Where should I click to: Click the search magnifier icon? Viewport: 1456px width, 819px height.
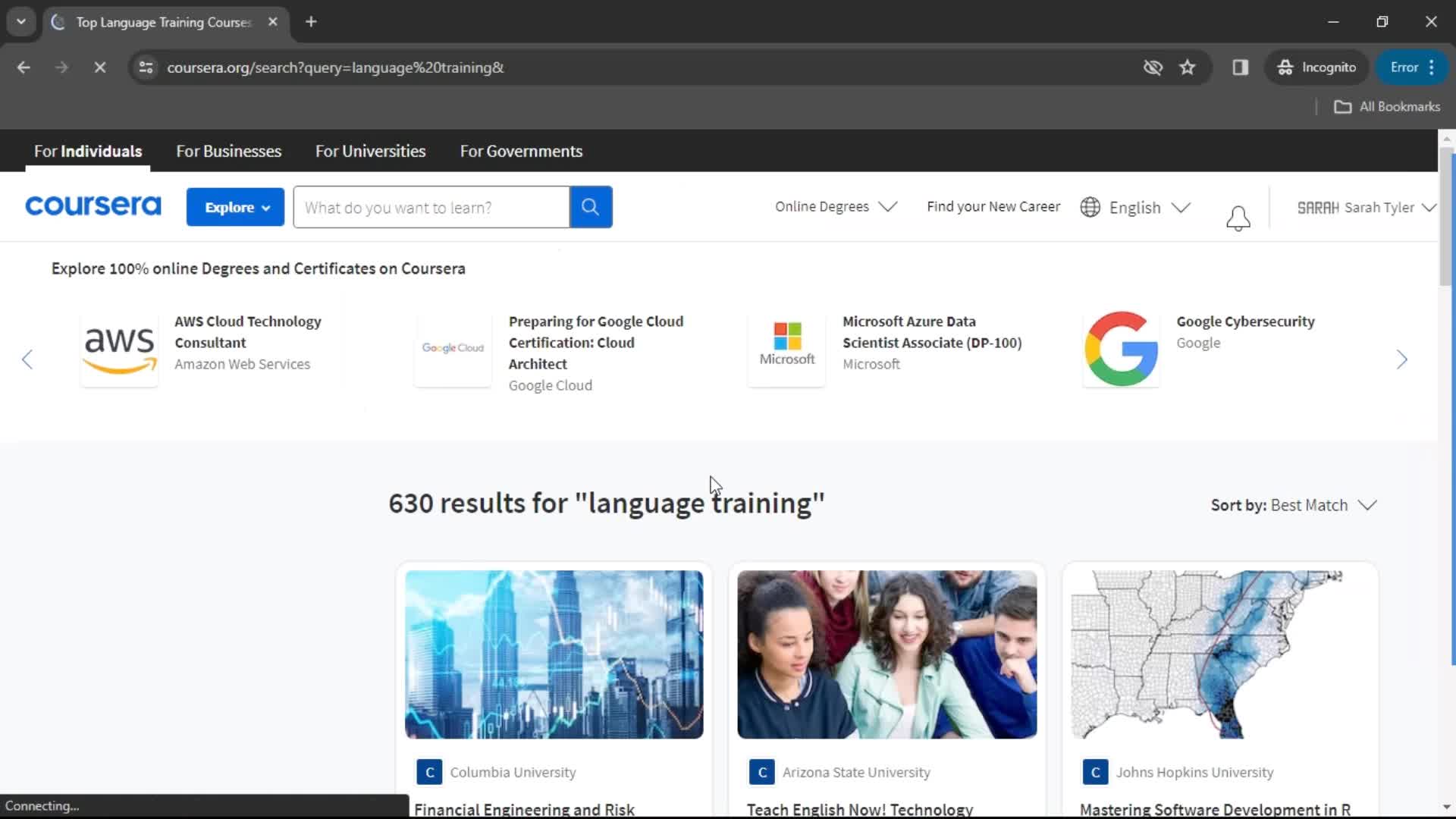click(x=591, y=207)
